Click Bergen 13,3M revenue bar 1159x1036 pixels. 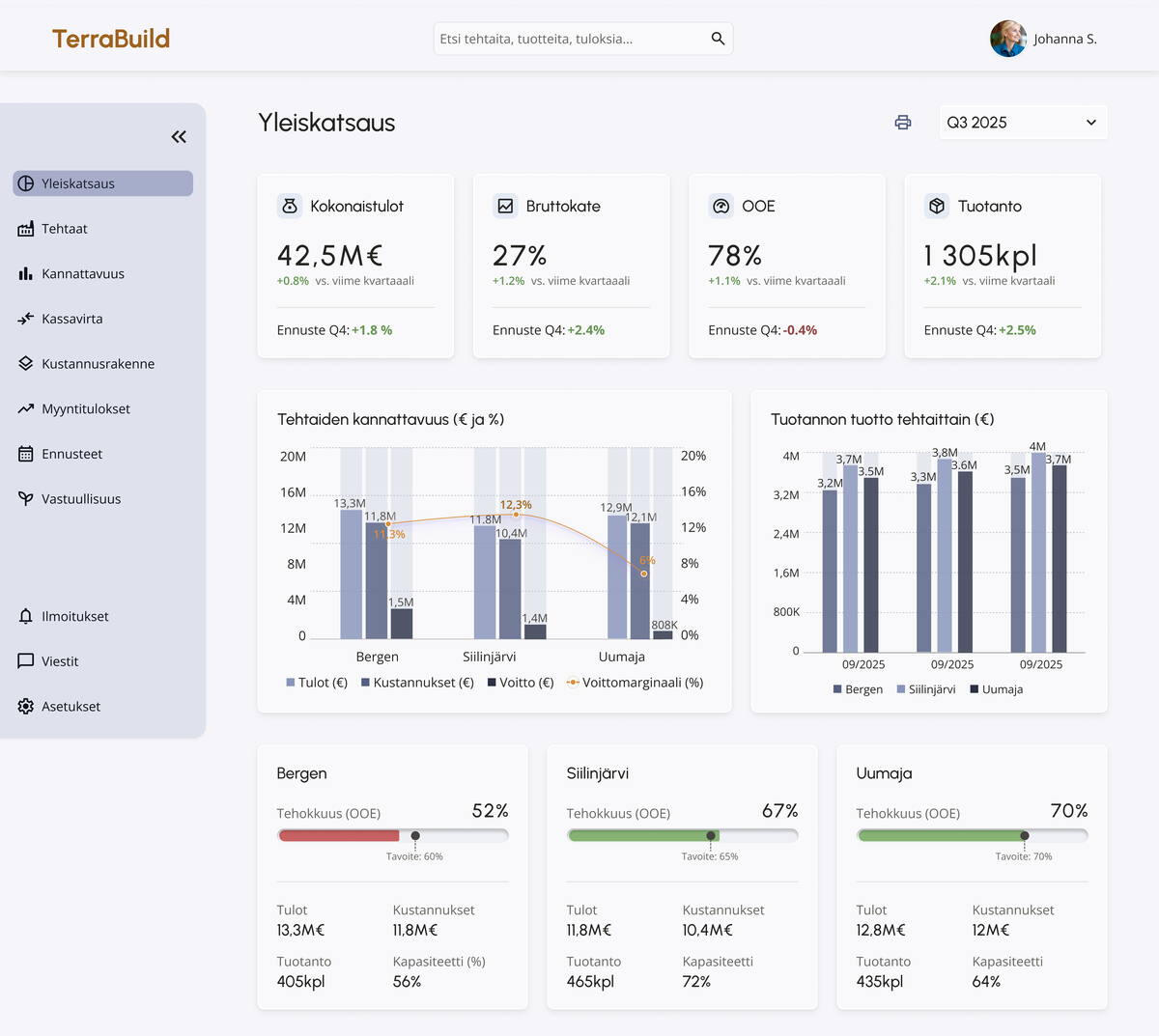pos(352,574)
